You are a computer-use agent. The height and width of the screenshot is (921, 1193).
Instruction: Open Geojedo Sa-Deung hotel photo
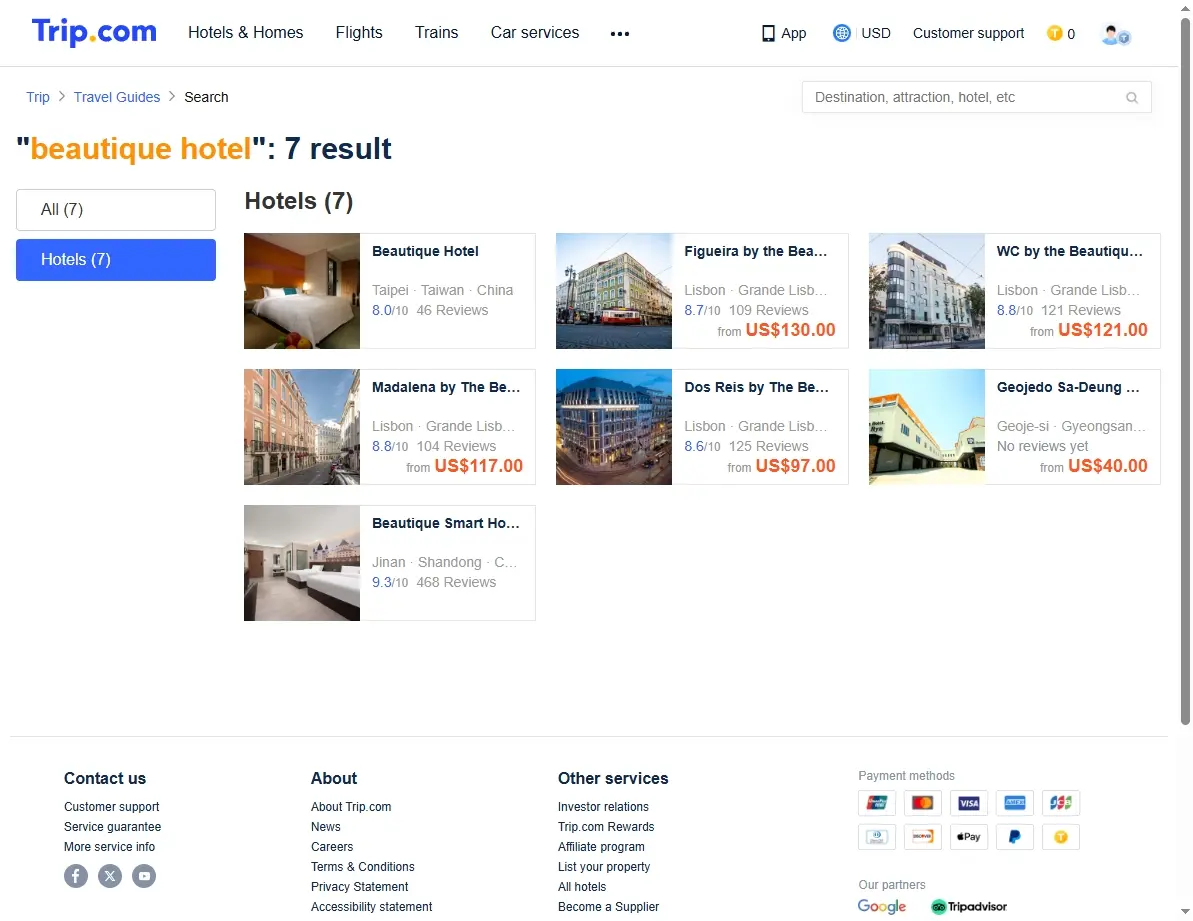tap(927, 427)
